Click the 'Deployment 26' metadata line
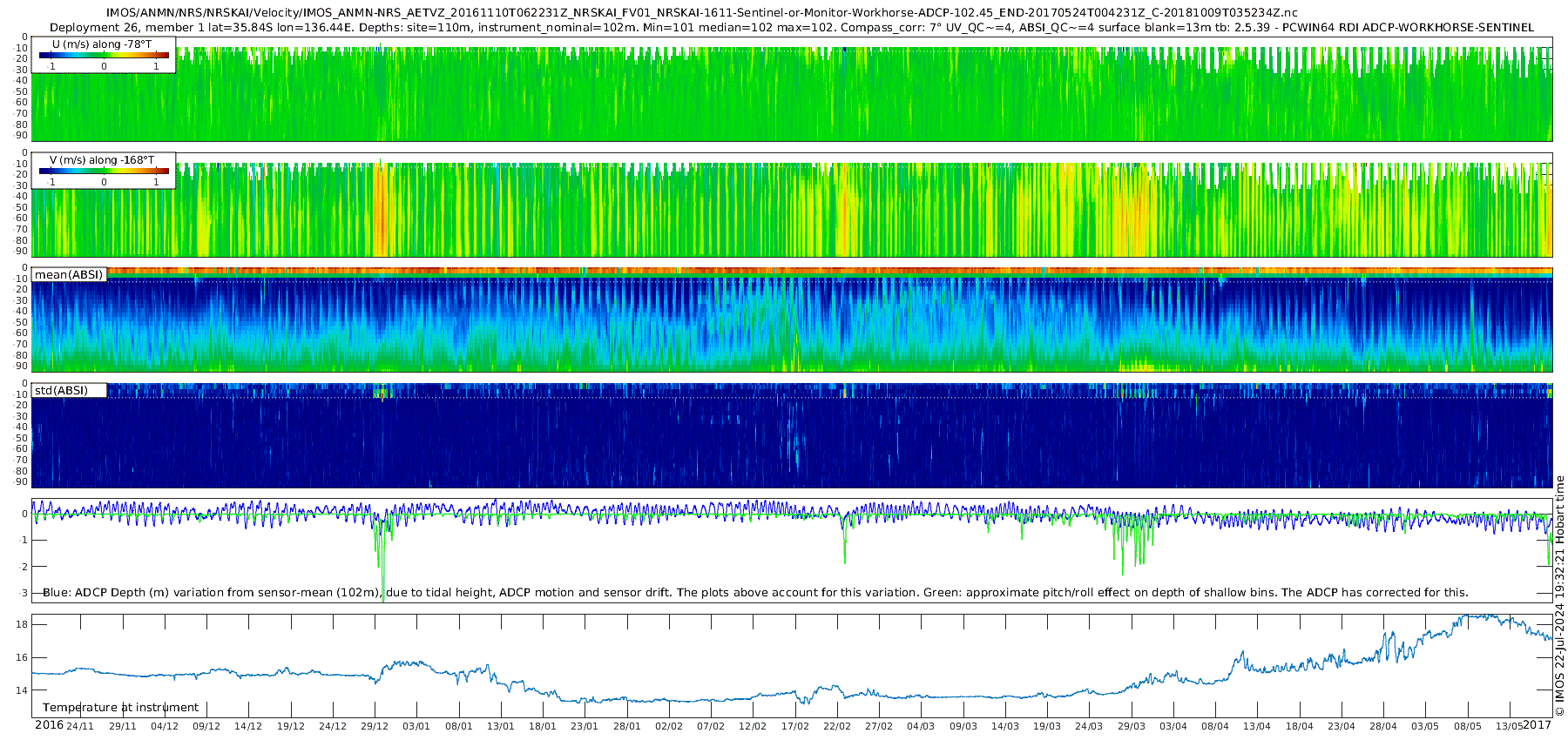Screen dimensions: 1568x740 [792, 27]
